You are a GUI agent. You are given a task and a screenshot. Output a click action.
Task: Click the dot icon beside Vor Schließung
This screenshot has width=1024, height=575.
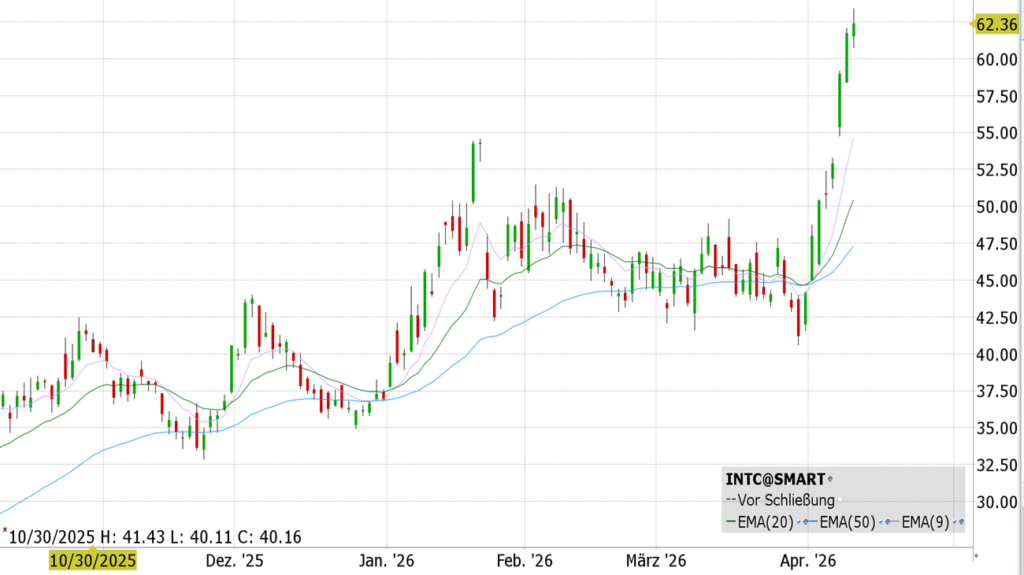[x=840, y=501]
